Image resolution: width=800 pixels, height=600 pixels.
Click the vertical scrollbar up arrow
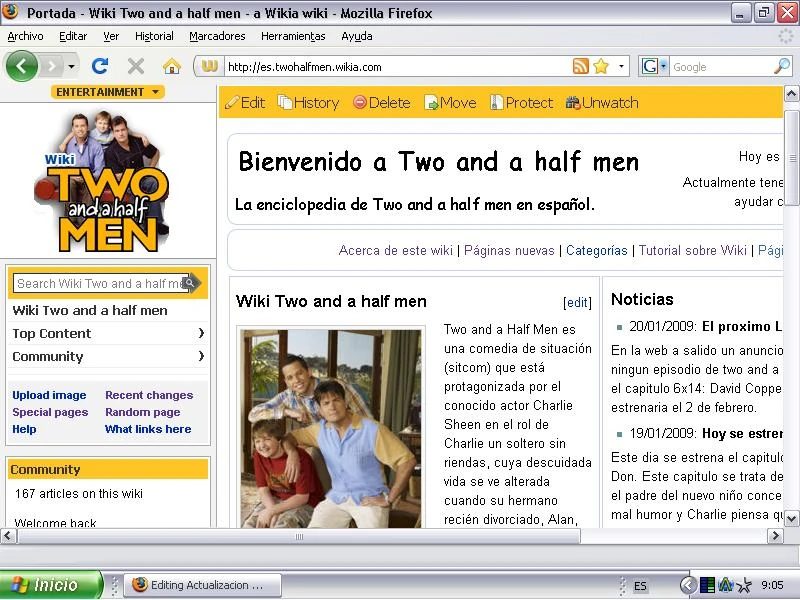[791, 94]
